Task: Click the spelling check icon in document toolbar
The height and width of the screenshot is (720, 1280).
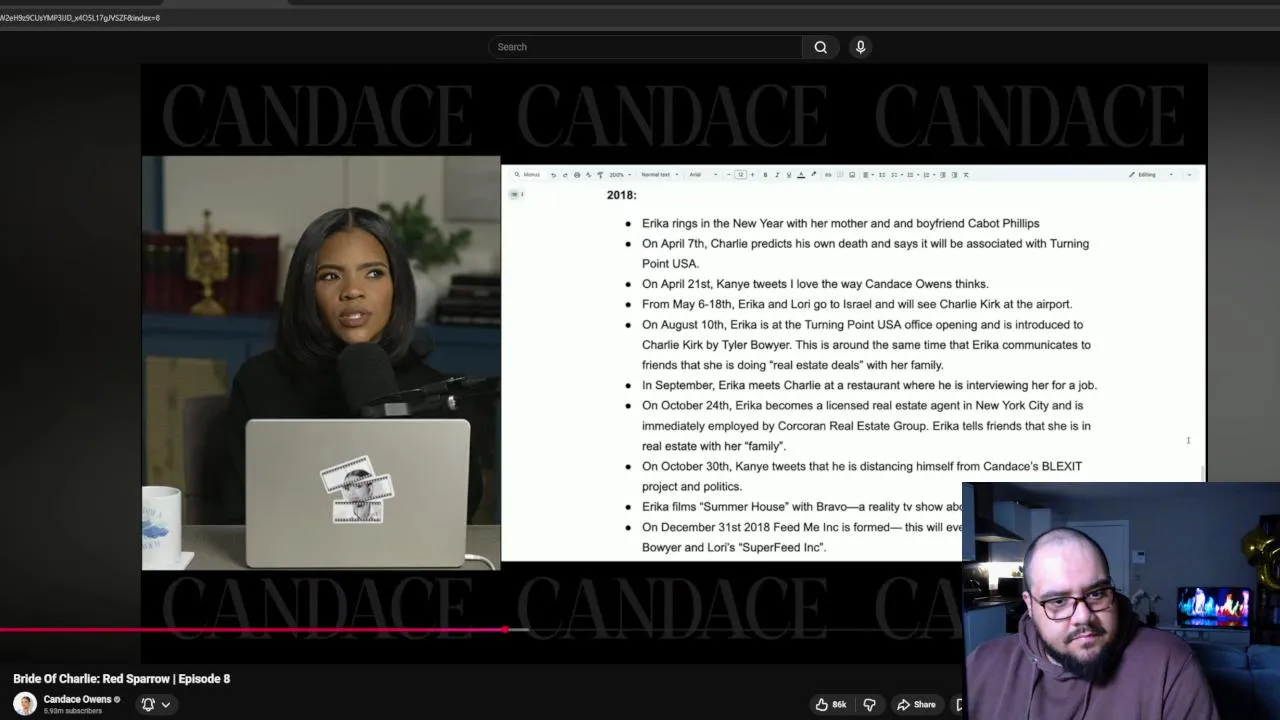Action: click(x=588, y=175)
